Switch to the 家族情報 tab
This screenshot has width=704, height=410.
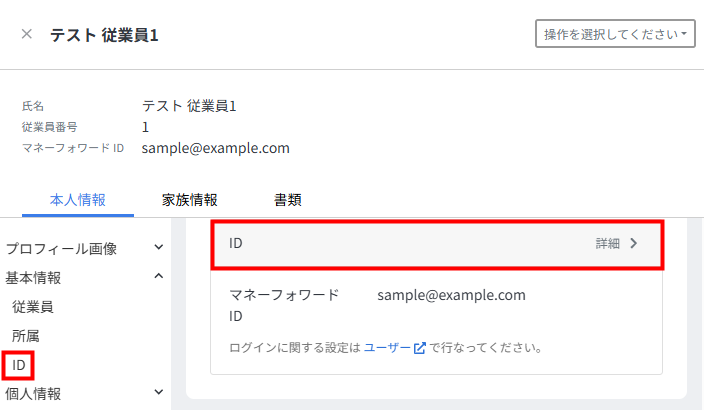[190, 200]
